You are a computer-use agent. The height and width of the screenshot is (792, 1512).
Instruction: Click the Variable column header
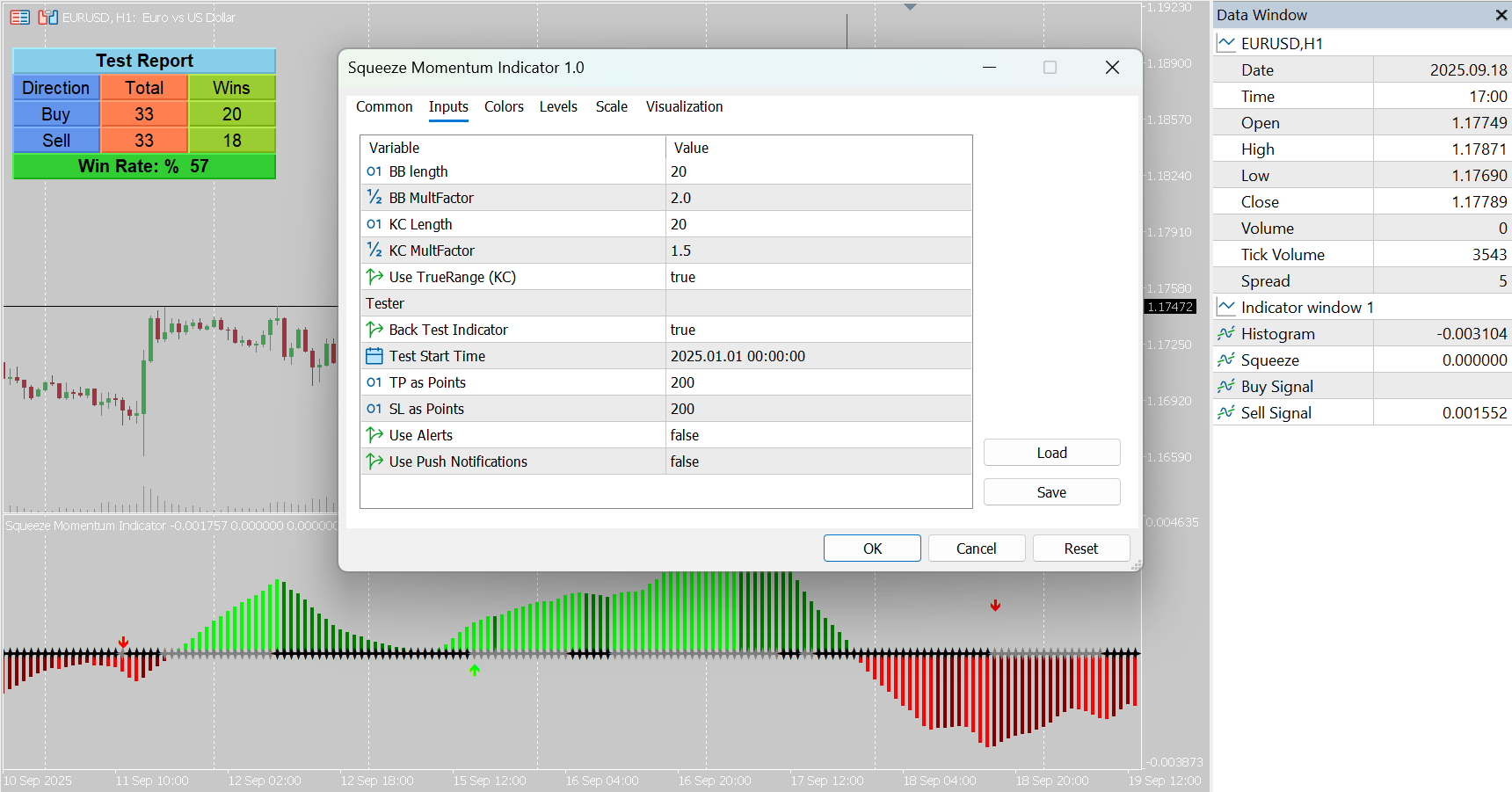click(512, 148)
